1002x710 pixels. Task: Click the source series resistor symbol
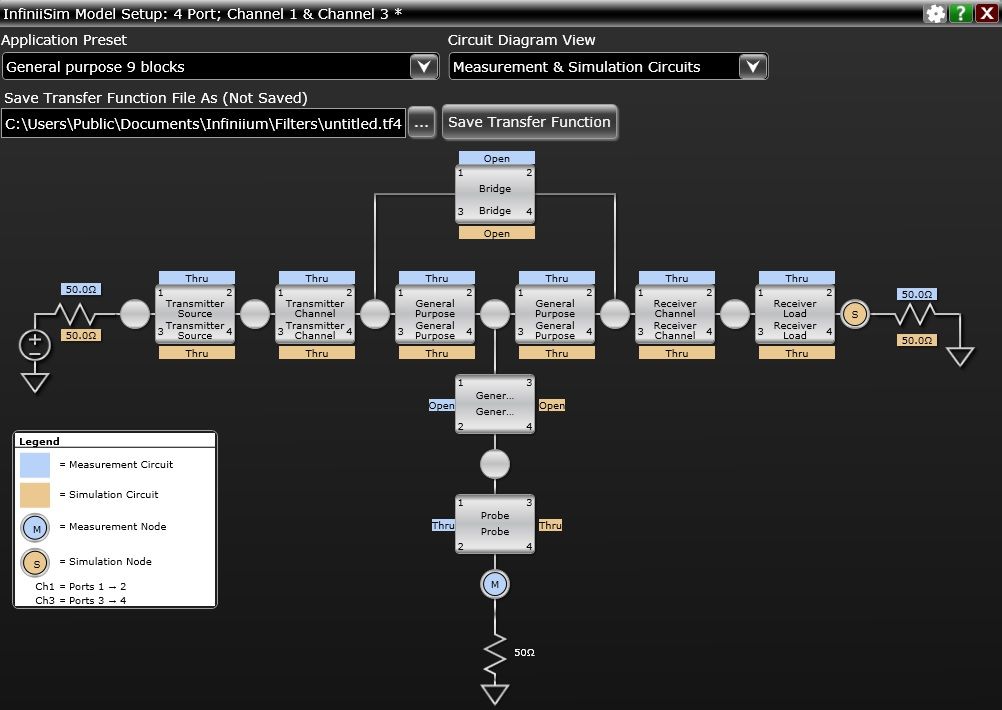[76, 314]
